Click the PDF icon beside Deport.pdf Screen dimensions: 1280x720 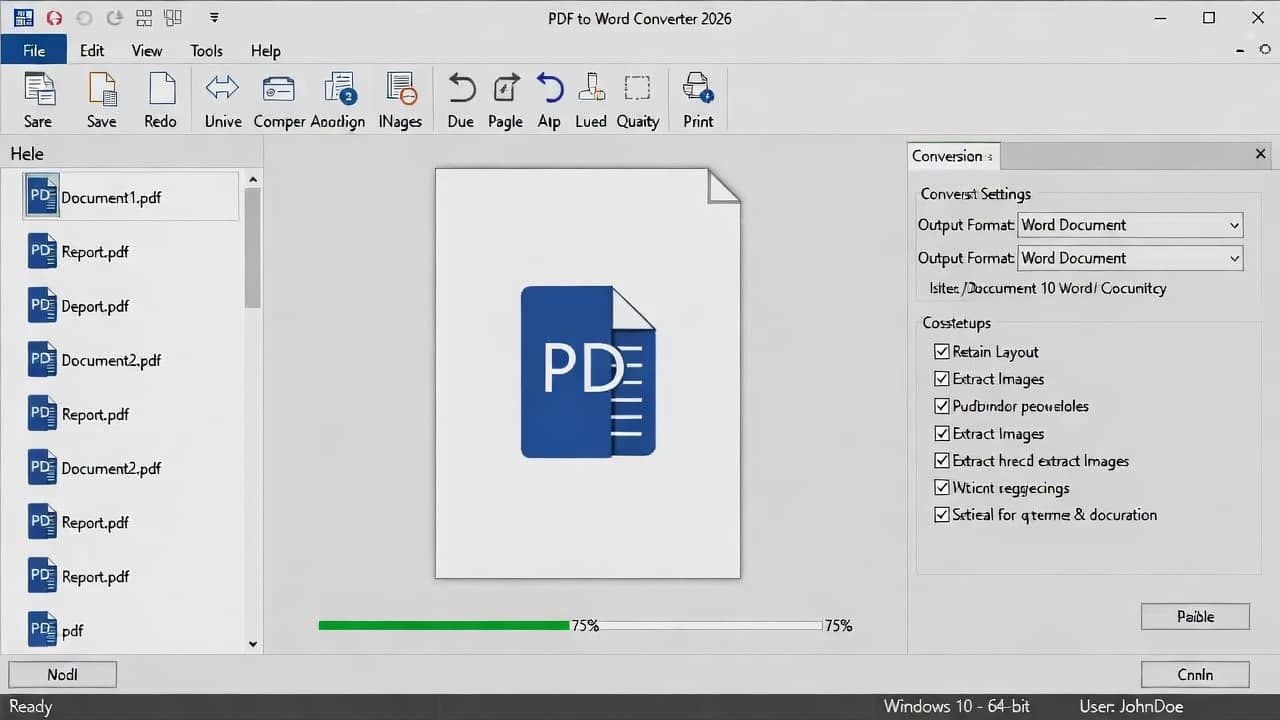click(42, 306)
